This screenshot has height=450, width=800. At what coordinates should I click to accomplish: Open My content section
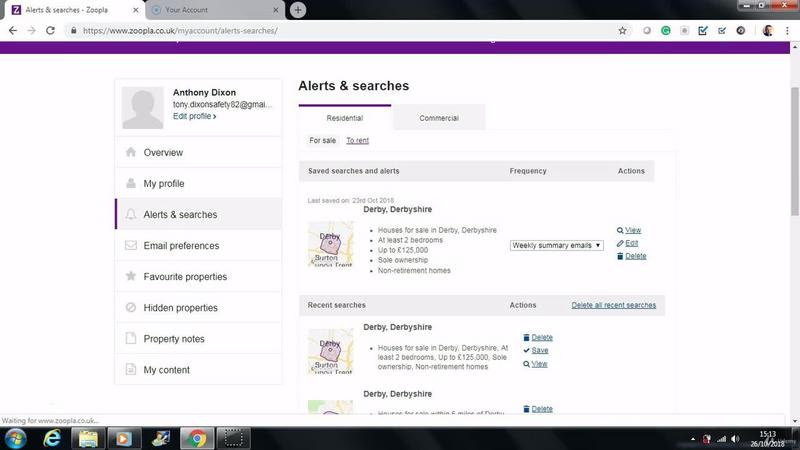click(198, 370)
